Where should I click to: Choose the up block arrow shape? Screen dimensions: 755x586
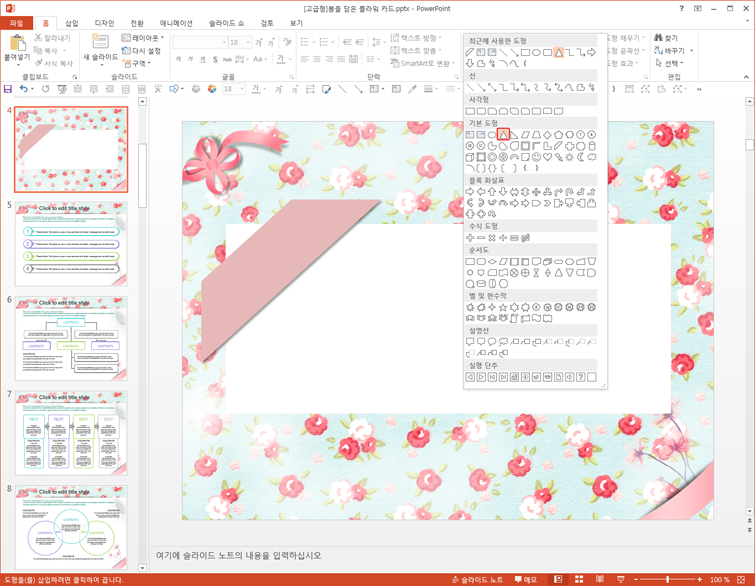tap(492, 192)
